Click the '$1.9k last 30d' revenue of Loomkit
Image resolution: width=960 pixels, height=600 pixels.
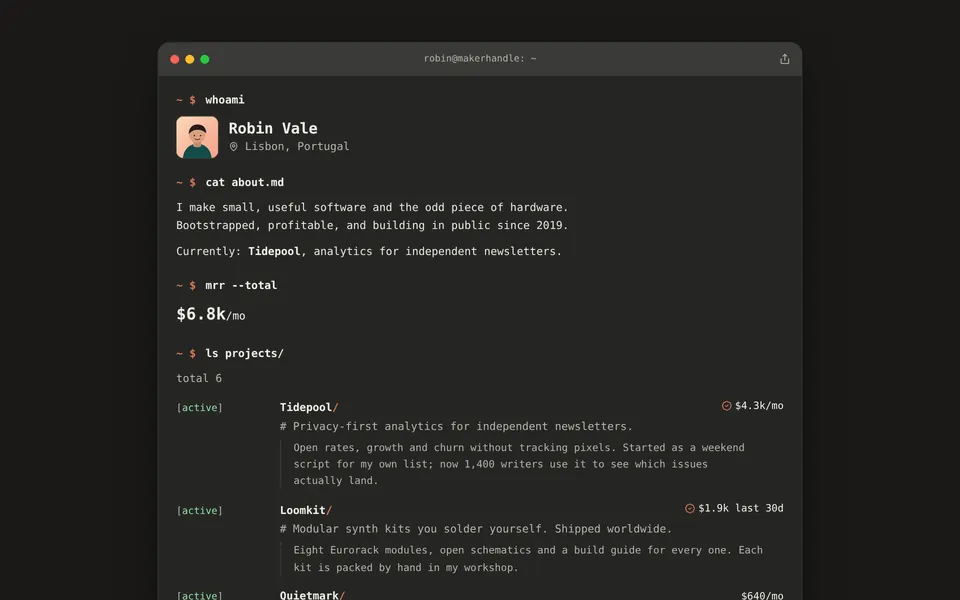[741, 508]
